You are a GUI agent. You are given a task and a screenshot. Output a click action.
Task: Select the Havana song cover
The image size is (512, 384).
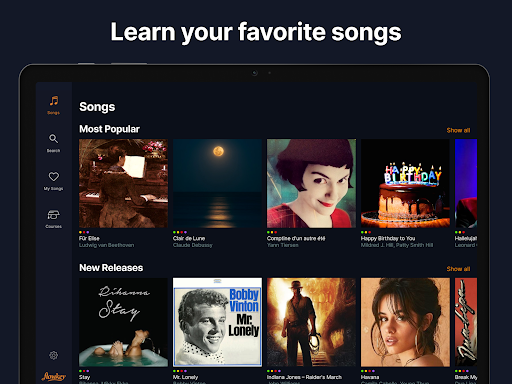click(405, 322)
